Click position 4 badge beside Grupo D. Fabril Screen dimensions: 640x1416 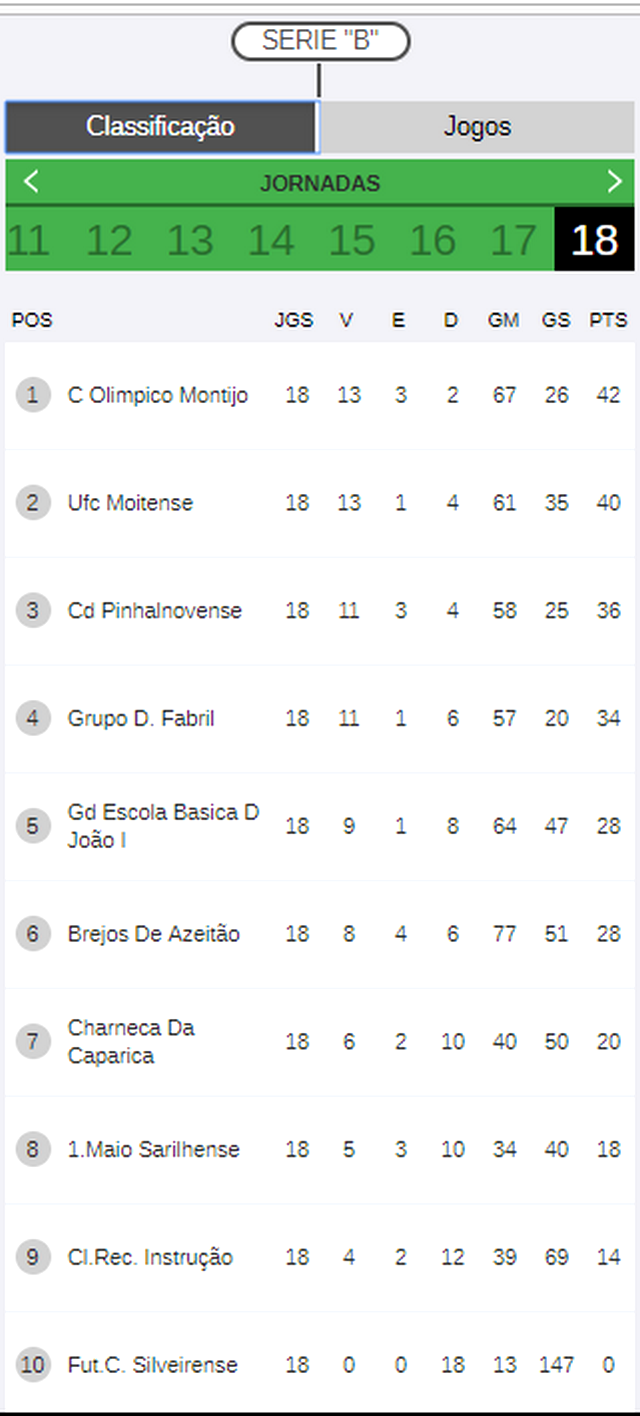(33, 718)
